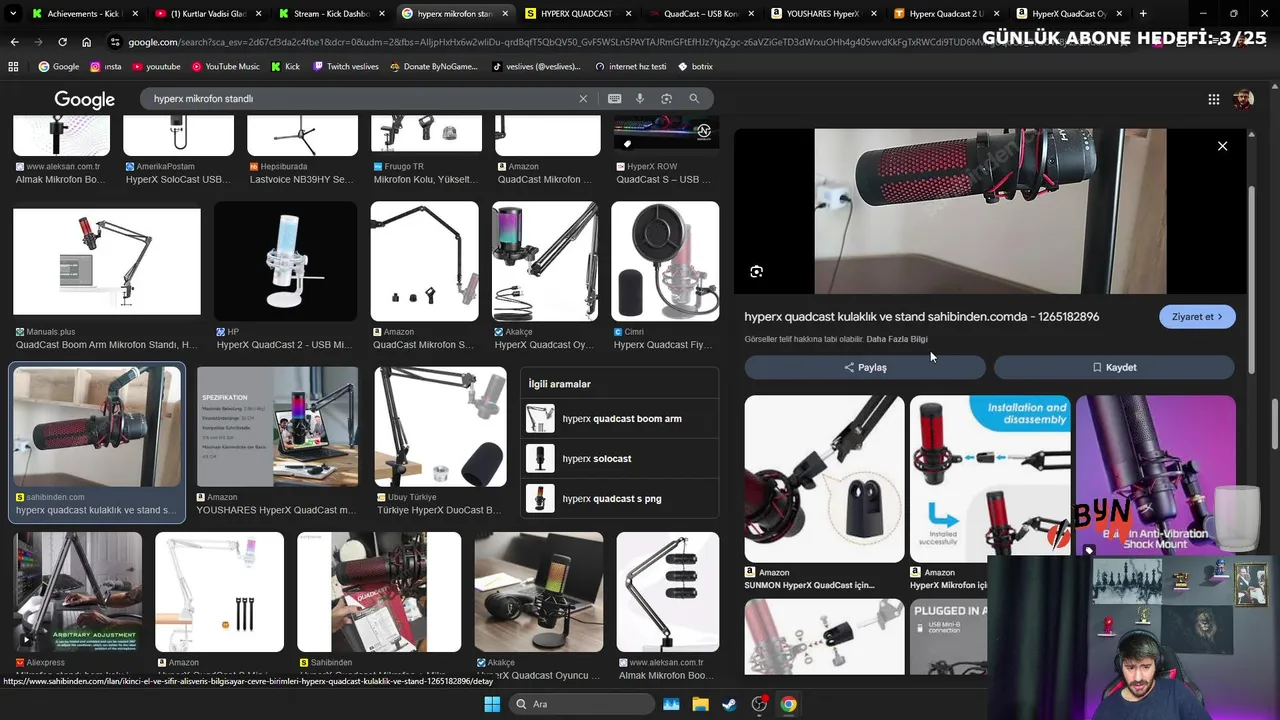Screen dimensions: 1280x720
Task: Click the Kaydet save button
Action: coord(1114,367)
